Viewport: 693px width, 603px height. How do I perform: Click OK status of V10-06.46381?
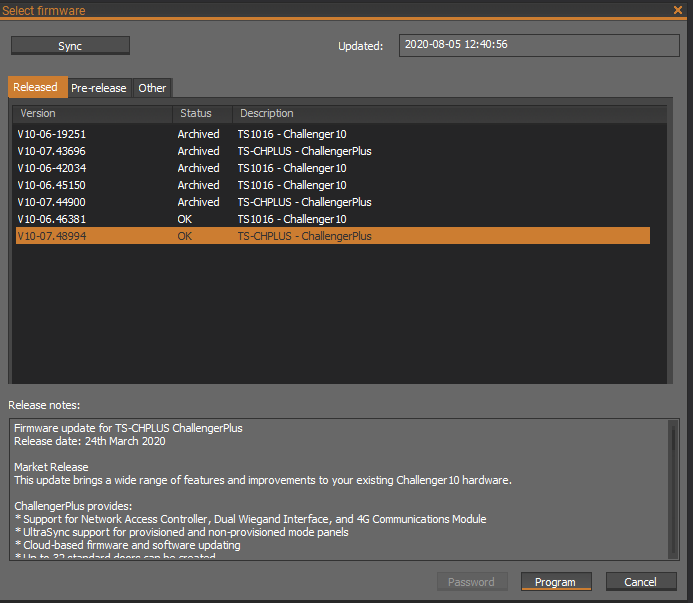(185, 219)
